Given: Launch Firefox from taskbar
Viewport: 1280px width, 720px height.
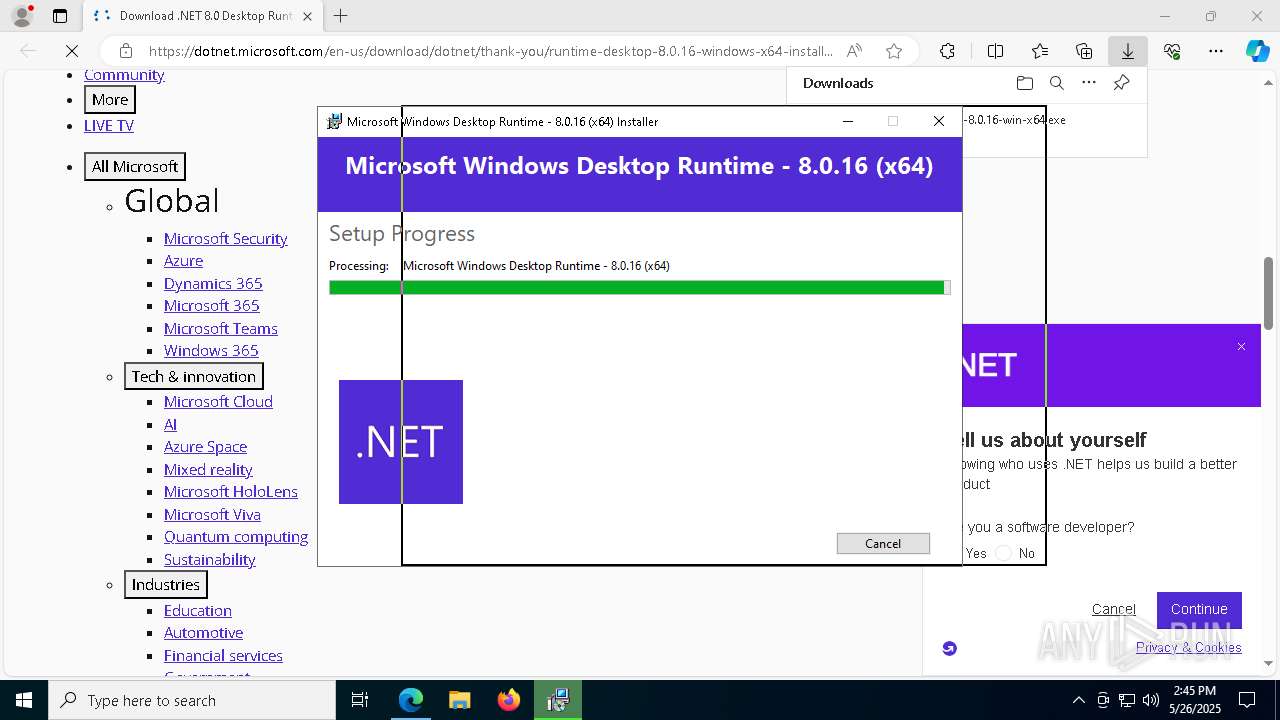Looking at the screenshot, I should click(x=508, y=700).
